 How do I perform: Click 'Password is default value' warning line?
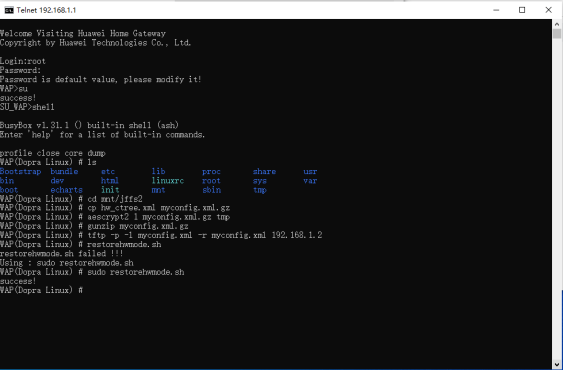click(x=101, y=79)
